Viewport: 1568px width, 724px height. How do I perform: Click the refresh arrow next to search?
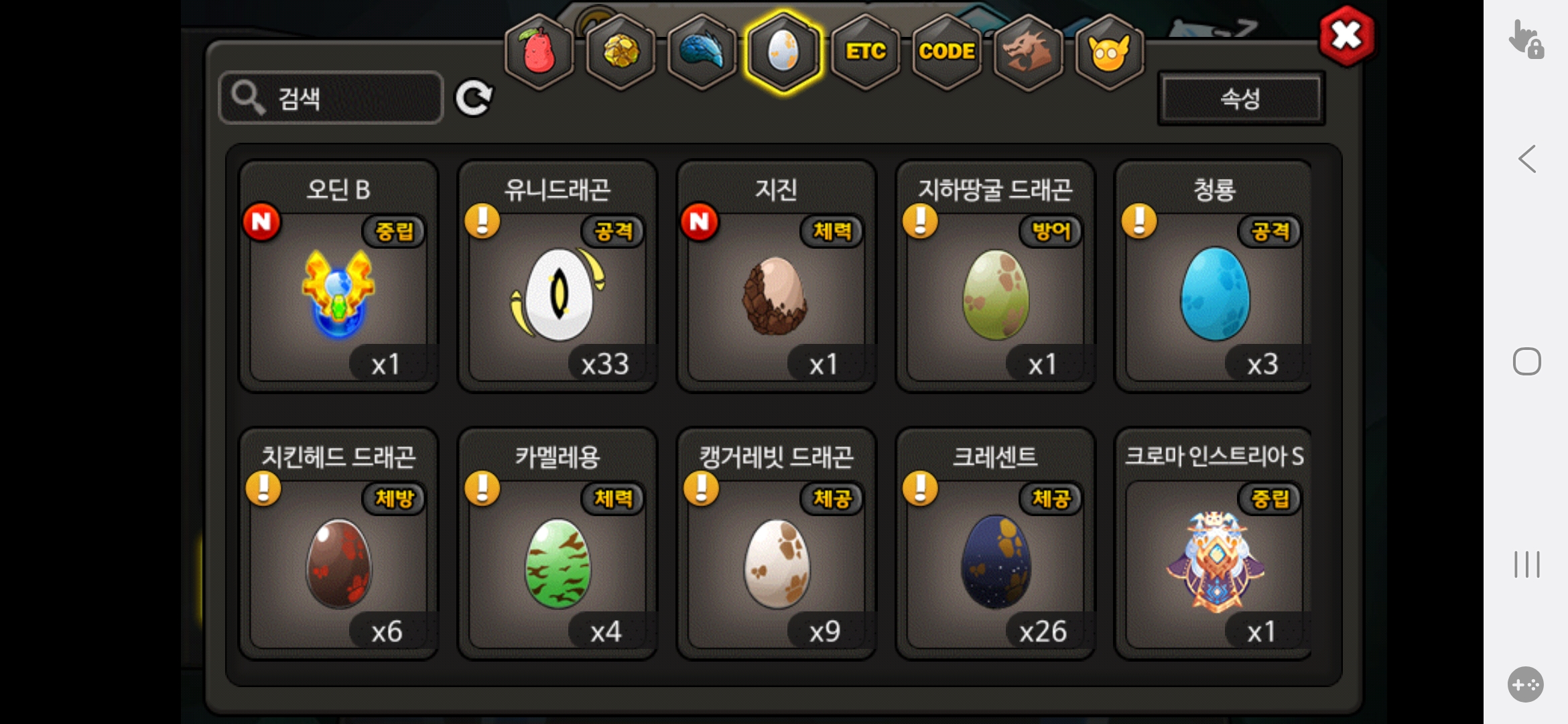[x=474, y=99]
